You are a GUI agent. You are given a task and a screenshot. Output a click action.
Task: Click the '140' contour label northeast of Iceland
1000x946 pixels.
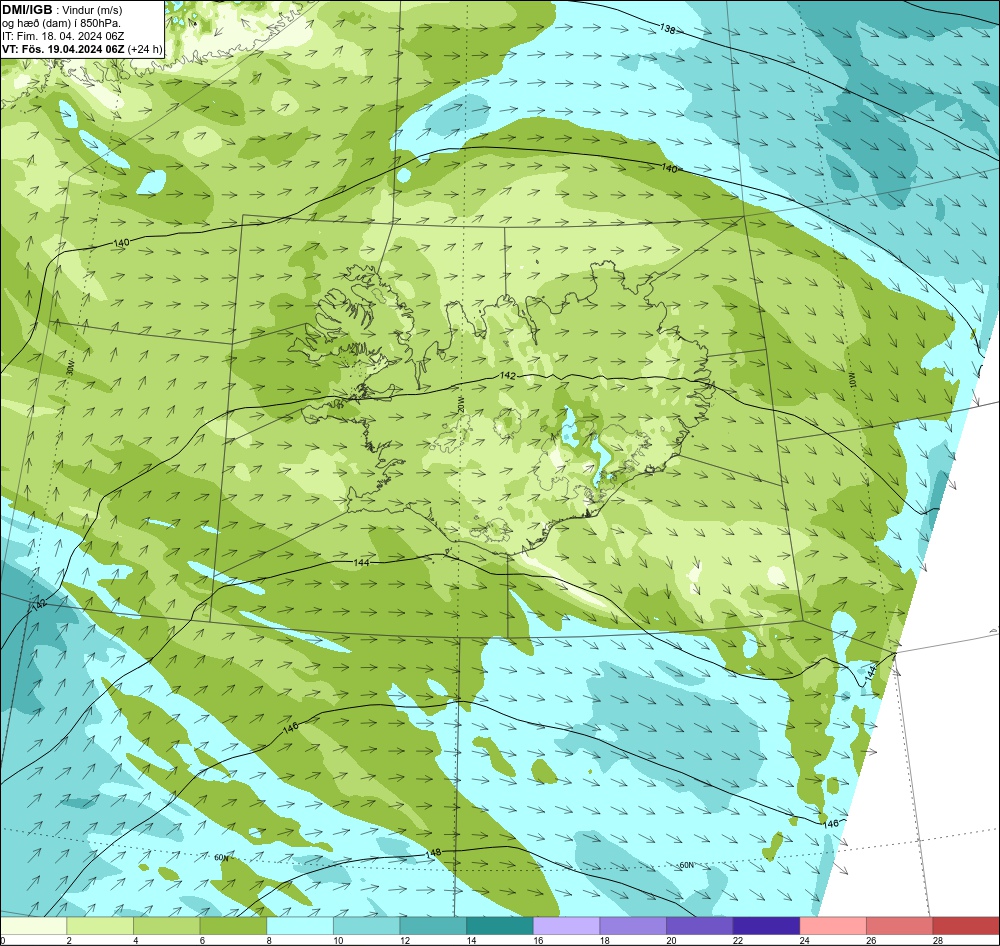tap(669, 168)
